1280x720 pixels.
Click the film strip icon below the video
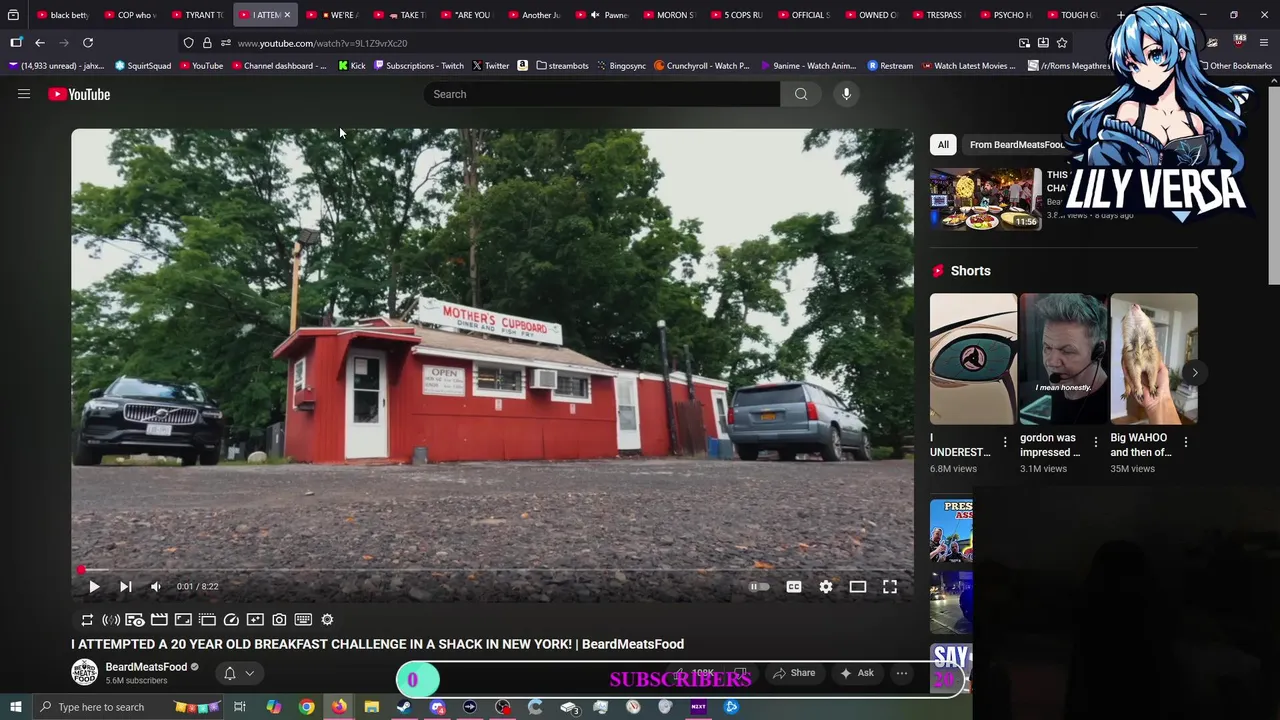(x=159, y=620)
